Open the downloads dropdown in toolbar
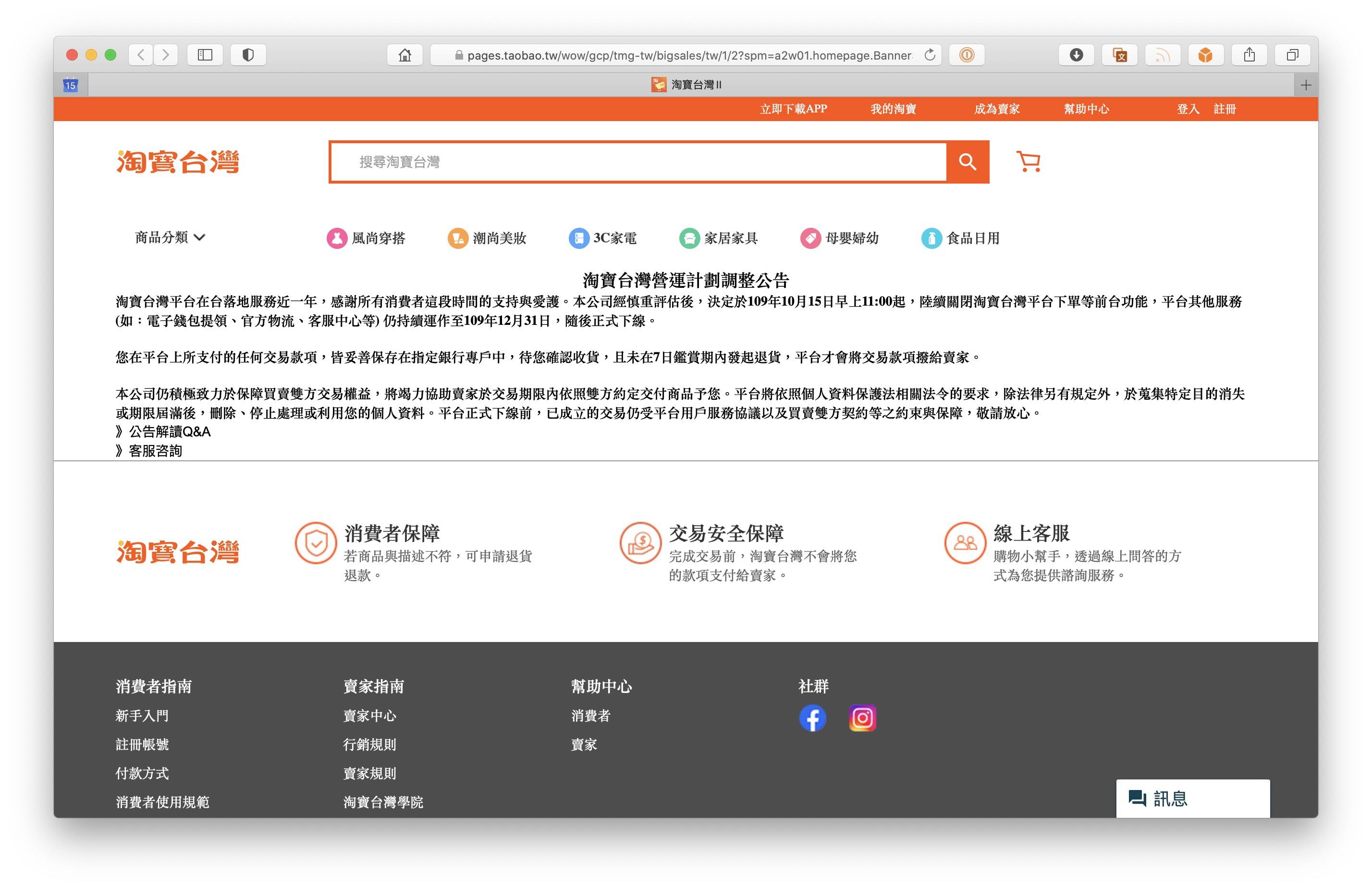1372x889 pixels. (1076, 55)
